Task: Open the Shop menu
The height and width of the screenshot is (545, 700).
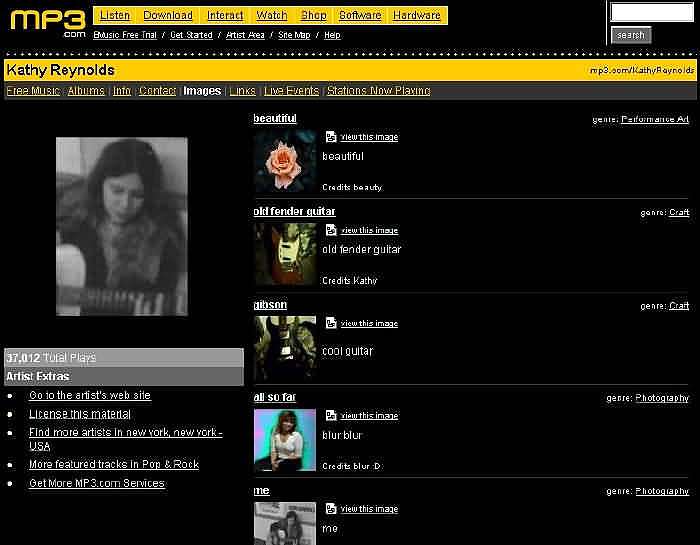Action: pyautogui.click(x=313, y=15)
